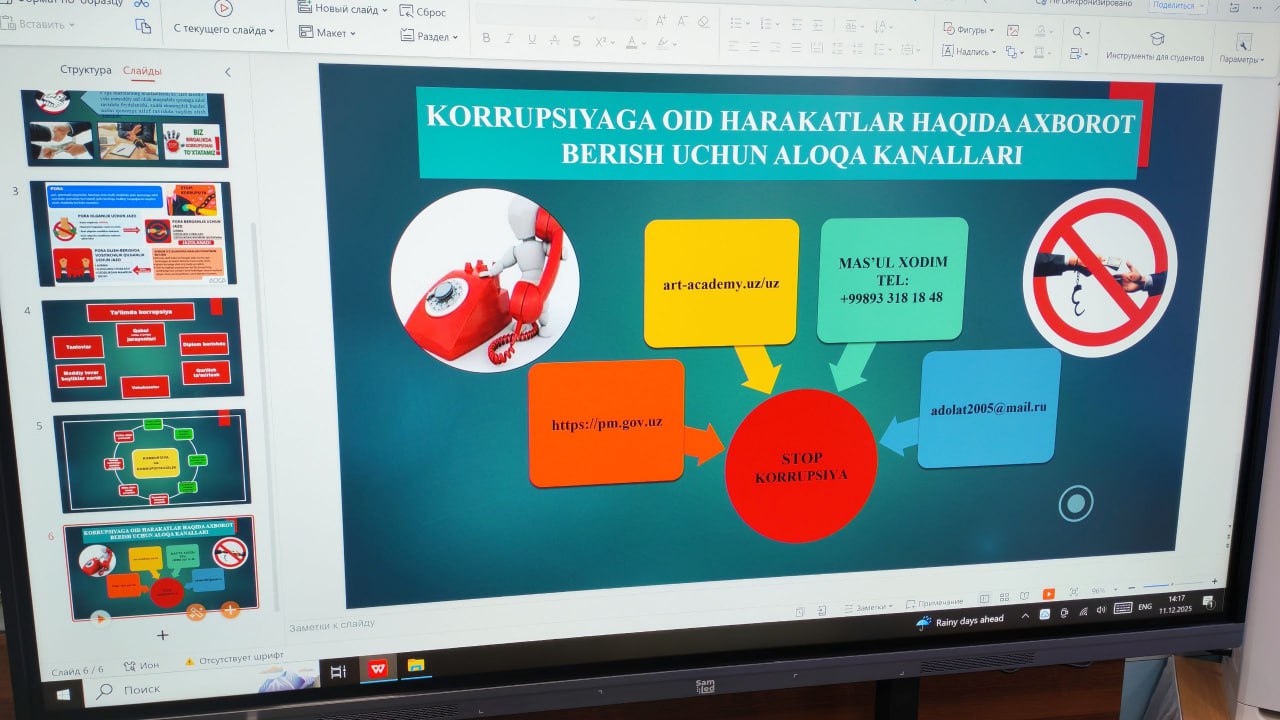Adjust the zoom slider in status bar
This screenshot has height=720, width=1280.
tap(1172, 583)
